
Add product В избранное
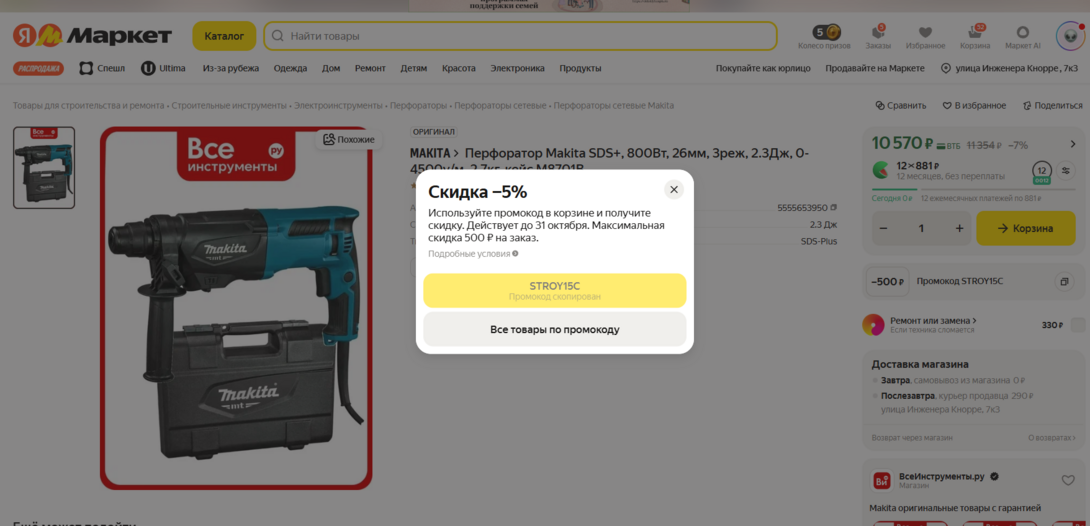point(974,106)
